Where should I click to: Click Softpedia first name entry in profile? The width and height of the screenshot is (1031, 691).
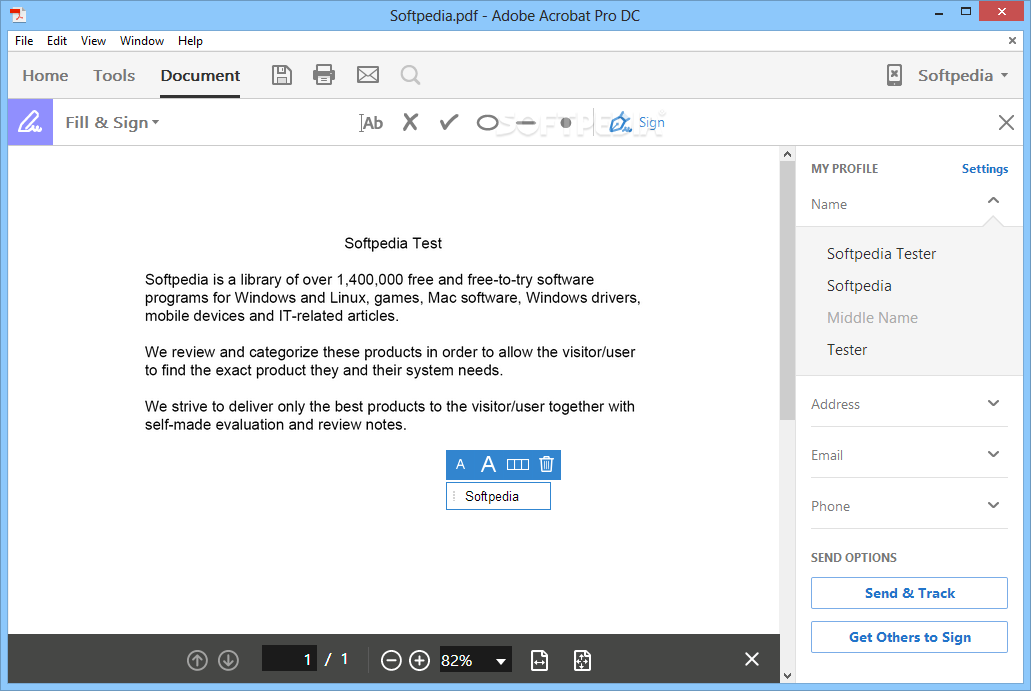coord(859,286)
